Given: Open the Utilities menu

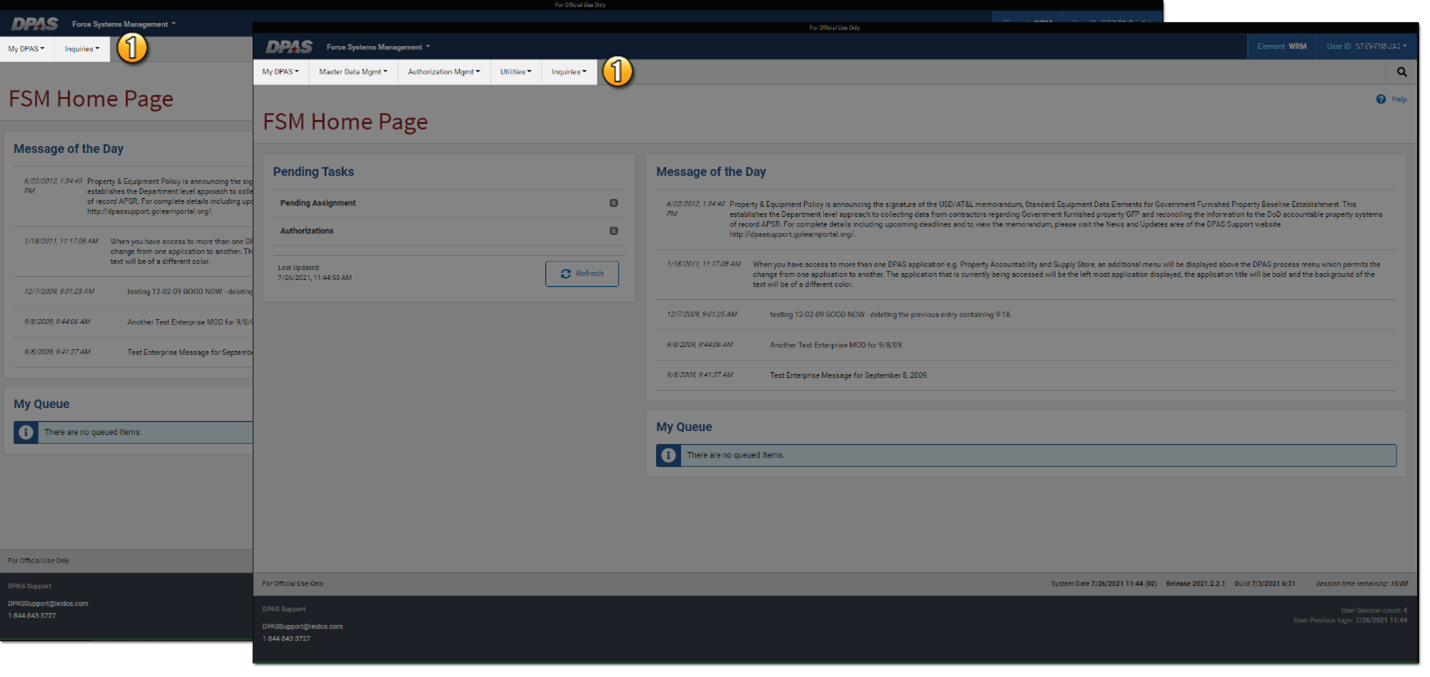Looking at the screenshot, I should pos(516,72).
